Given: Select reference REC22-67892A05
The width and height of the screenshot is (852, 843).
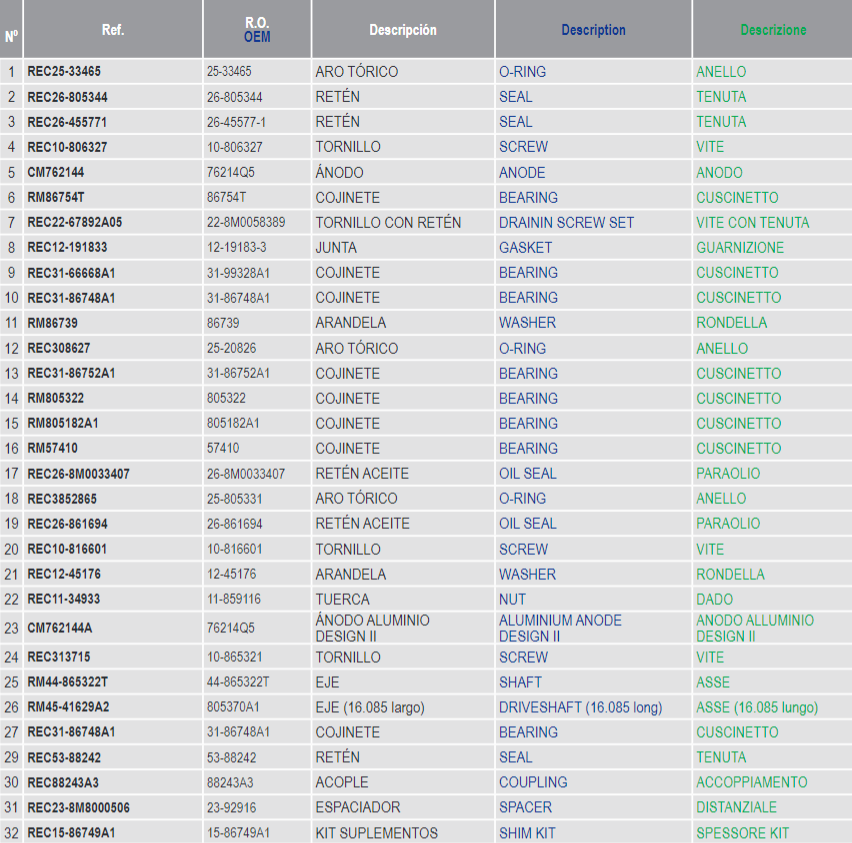Looking at the screenshot, I should pyautogui.click(x=75, y=223).
